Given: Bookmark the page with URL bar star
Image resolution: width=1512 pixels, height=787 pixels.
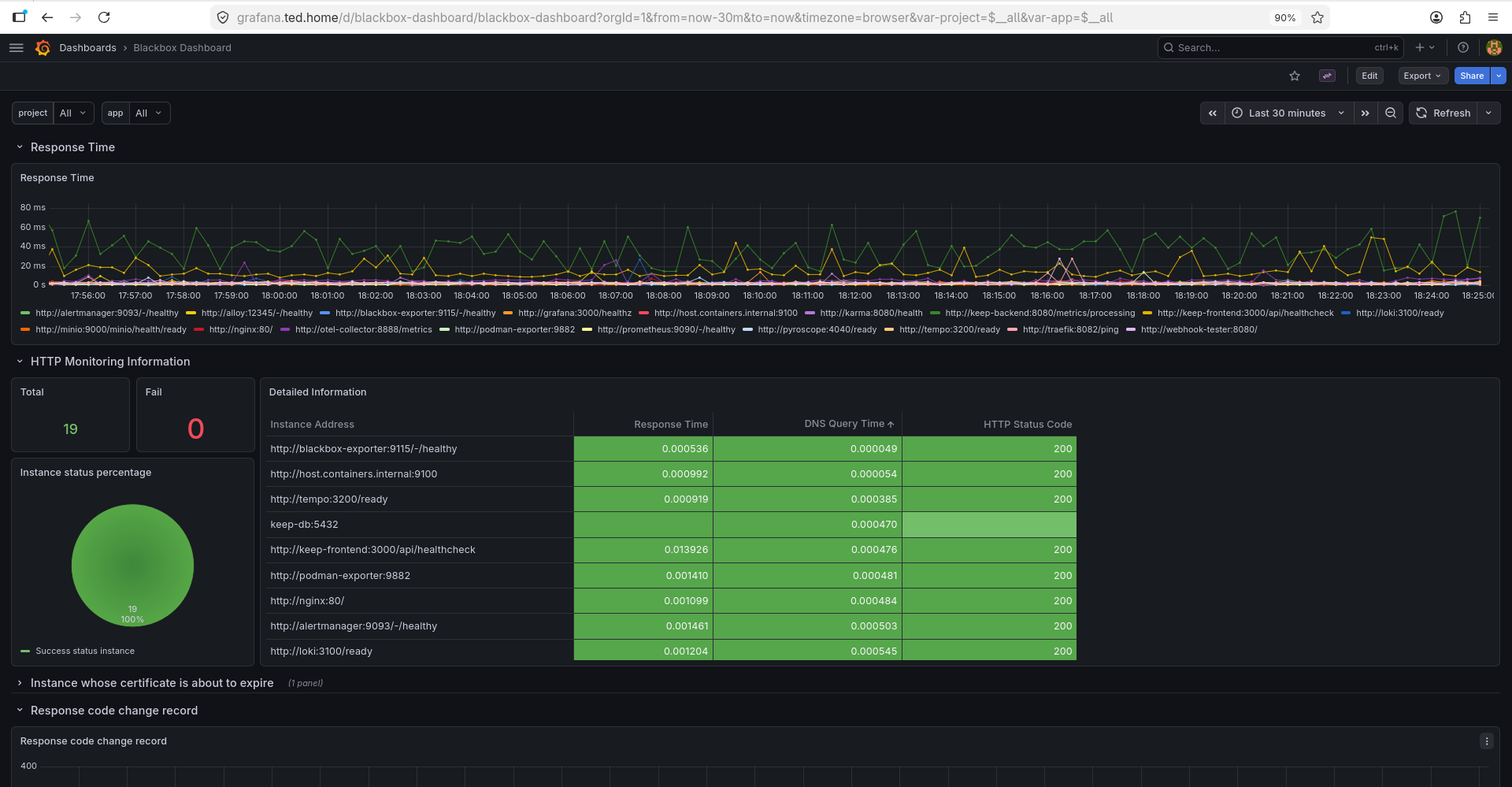Looking at the screenshot, I should pos(1317,17).
